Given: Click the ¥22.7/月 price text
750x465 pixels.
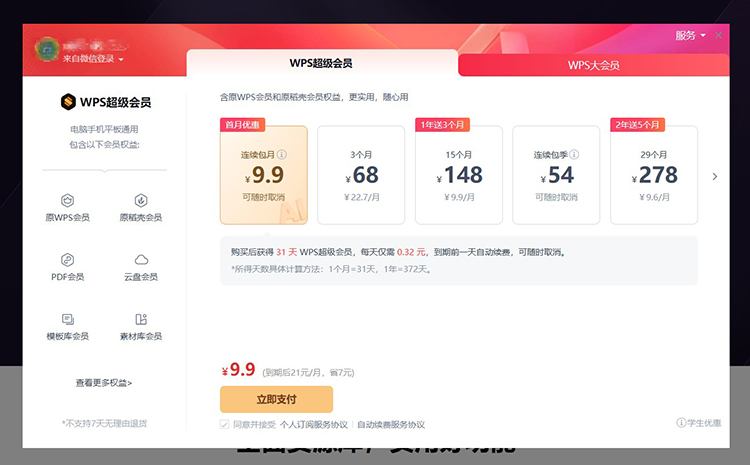Looking at the screenshot, I should (x=362, y=197).
